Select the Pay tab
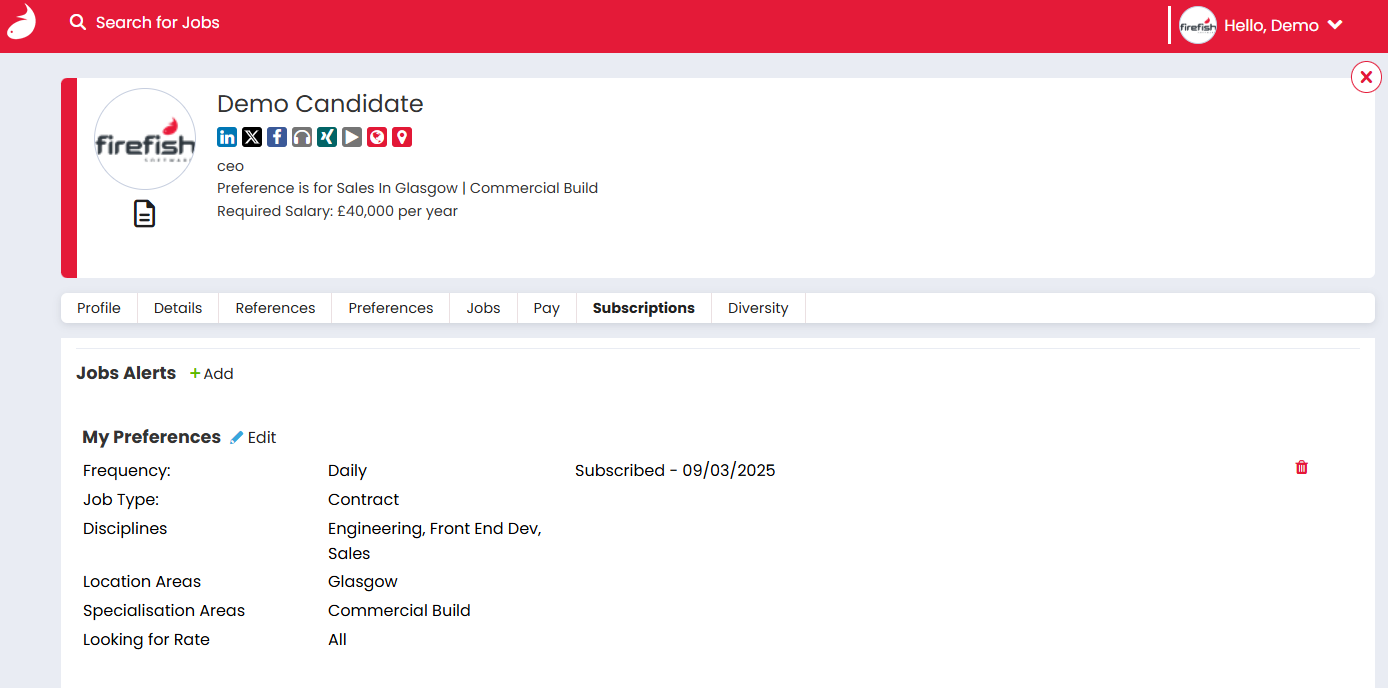This screenshot has height=688, width=1388. pyautogui.click(x=546, y=308)
